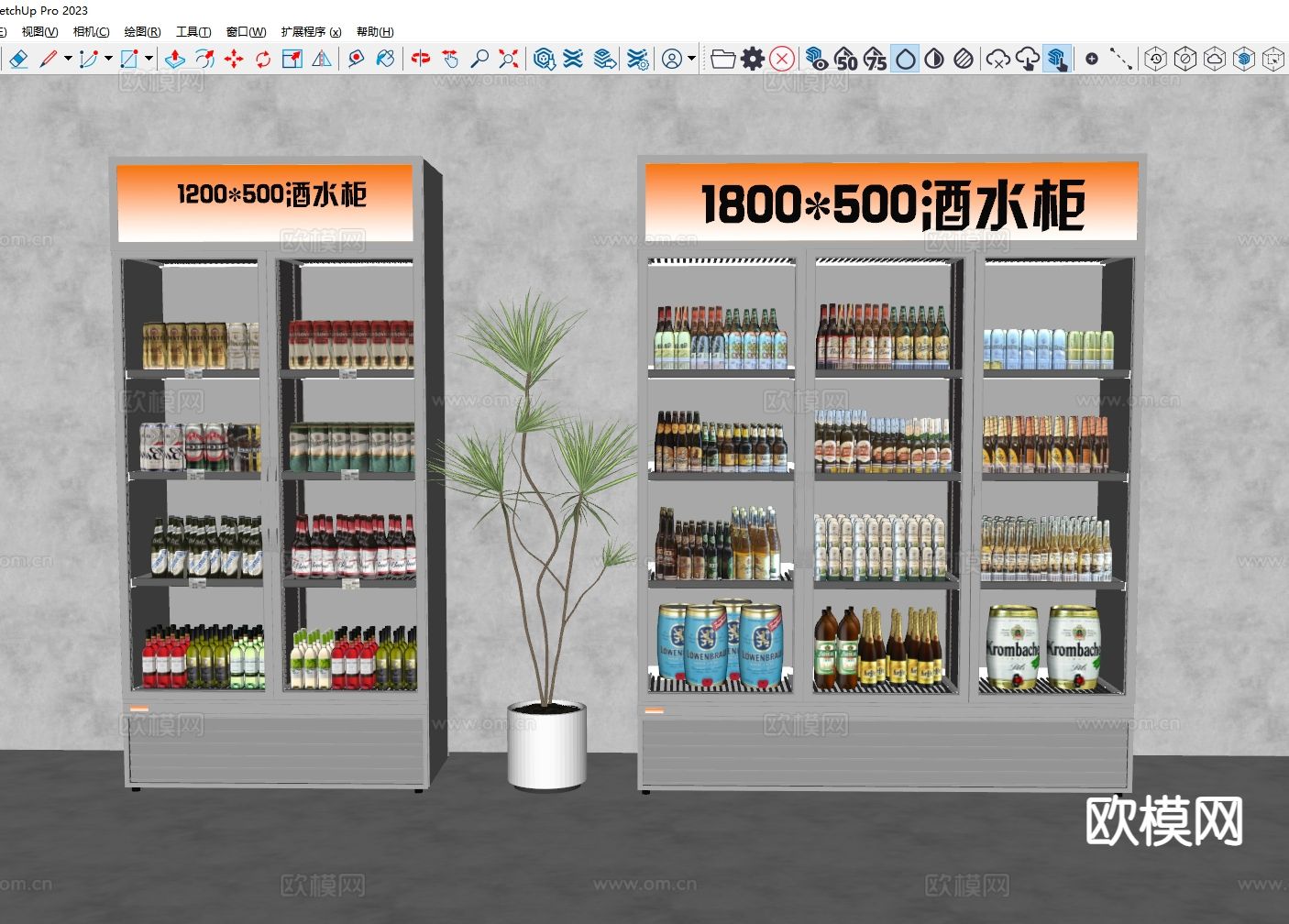Click the contrast half-circle adjustment icon
Viewport: 1289px width, 924px height.
[935, 59]
